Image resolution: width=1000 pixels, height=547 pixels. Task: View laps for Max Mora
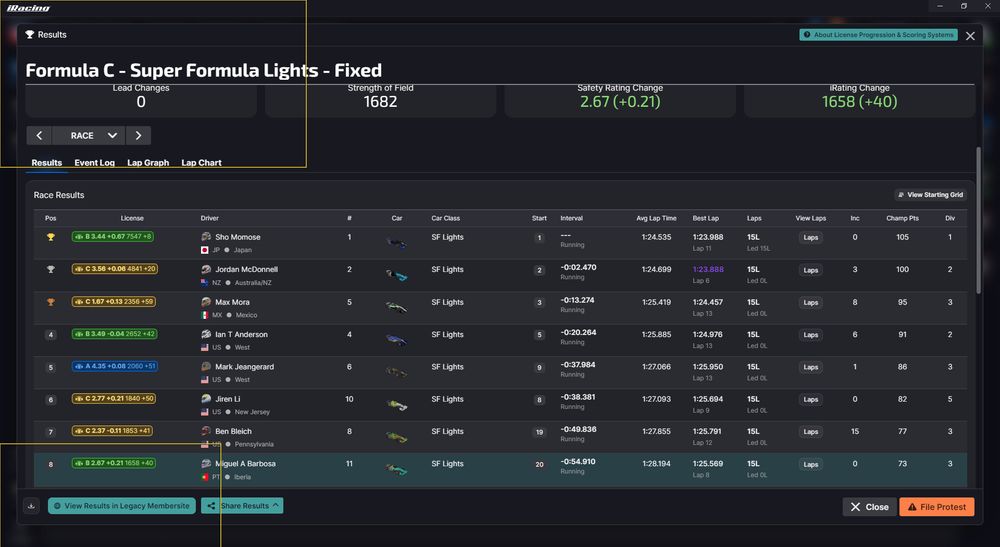pyautogui.click(x=811, y=302)
